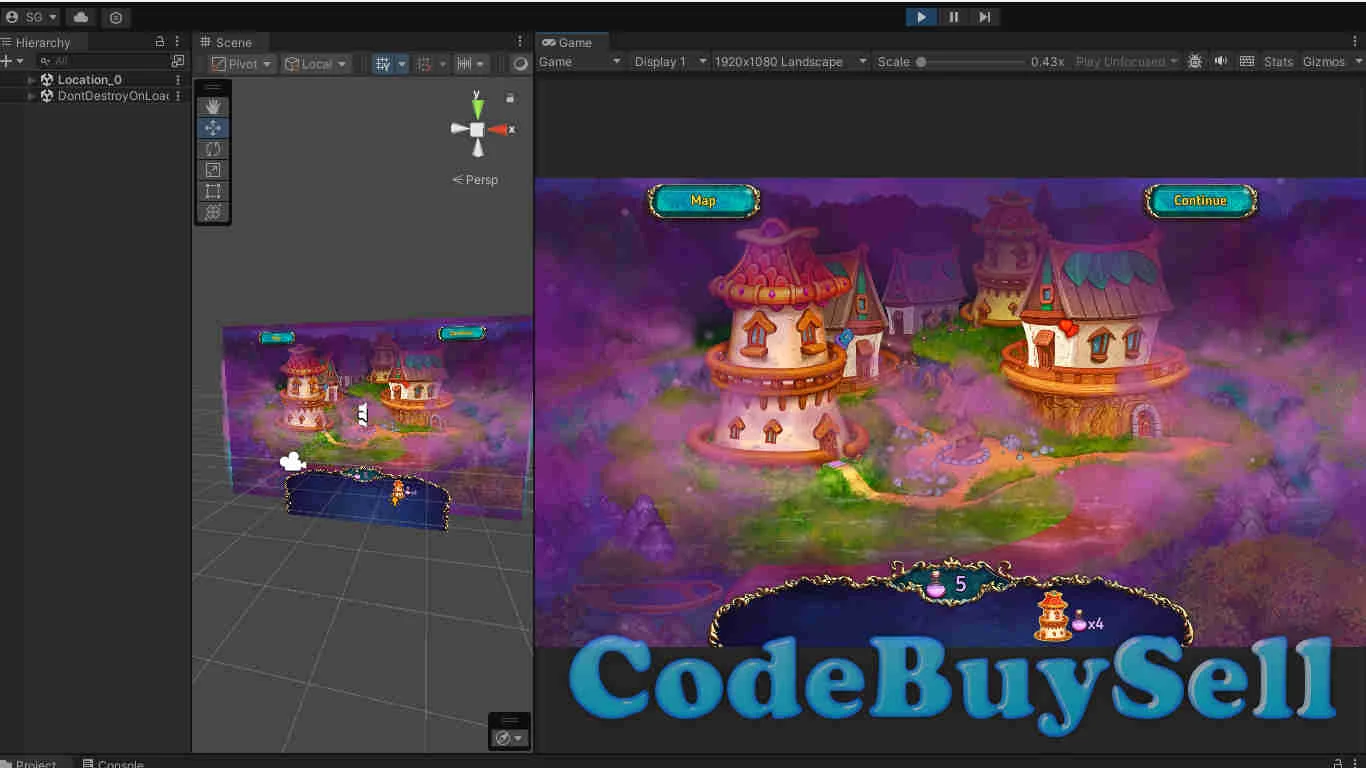Click the Scene orientation gizmo center cube
The height and width of the screenshot is (768, 1366).
click(x=477, y=129)
